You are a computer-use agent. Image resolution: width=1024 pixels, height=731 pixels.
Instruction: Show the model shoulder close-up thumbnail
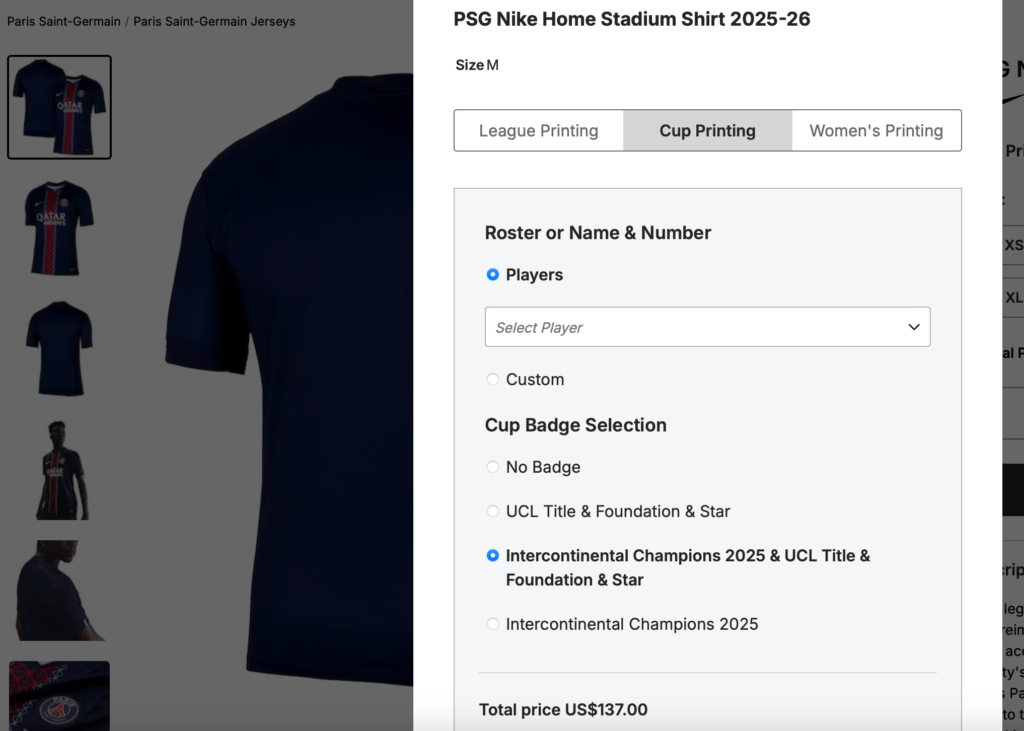coord(59,590)
